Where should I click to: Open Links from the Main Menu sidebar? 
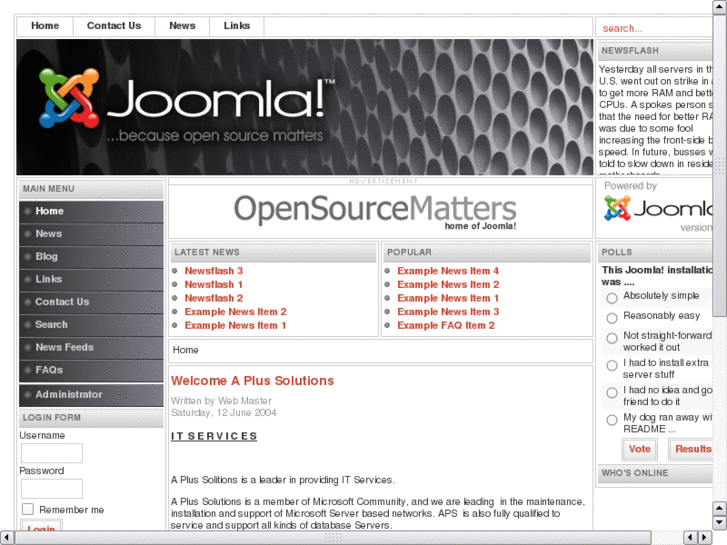pyautogui.click(x=91, y=279)
